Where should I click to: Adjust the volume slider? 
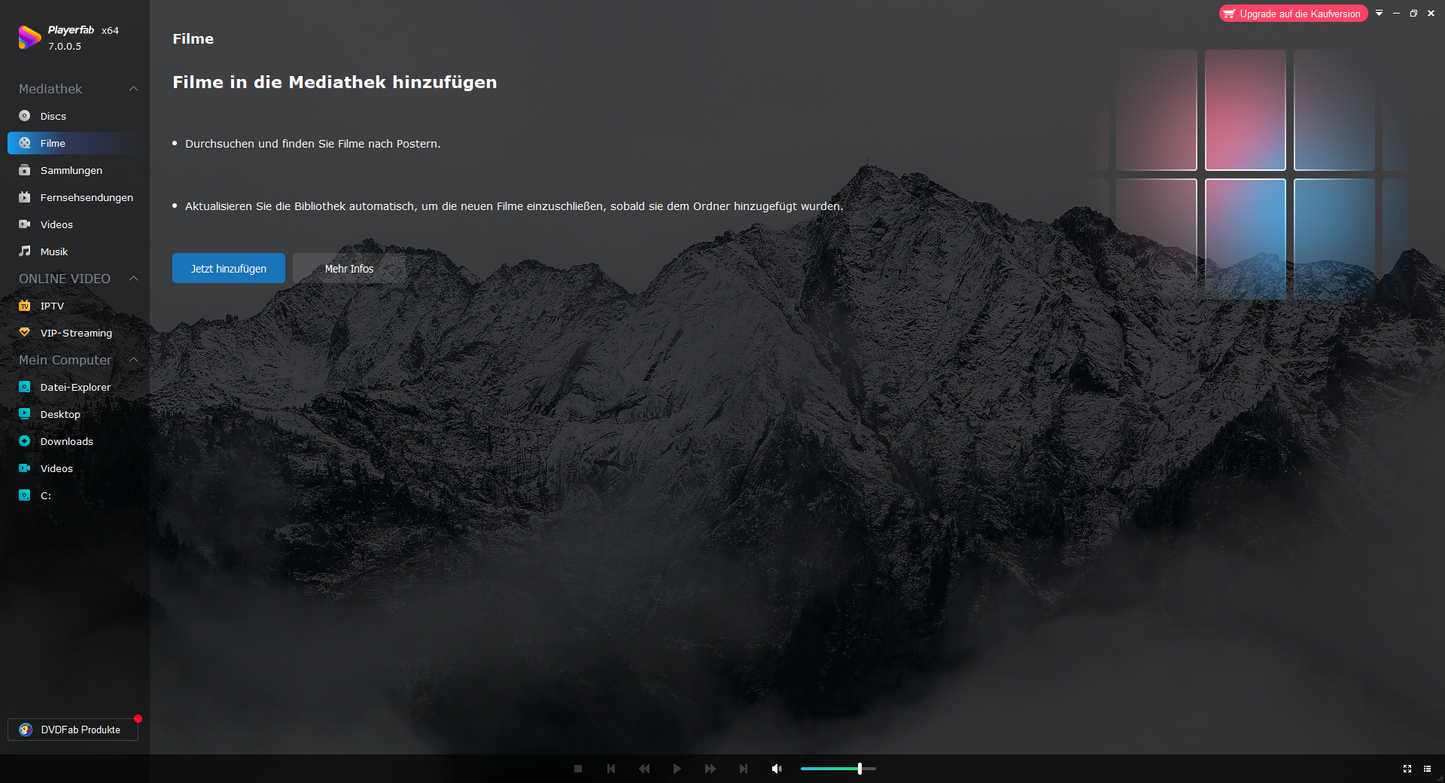click(859, 769)
